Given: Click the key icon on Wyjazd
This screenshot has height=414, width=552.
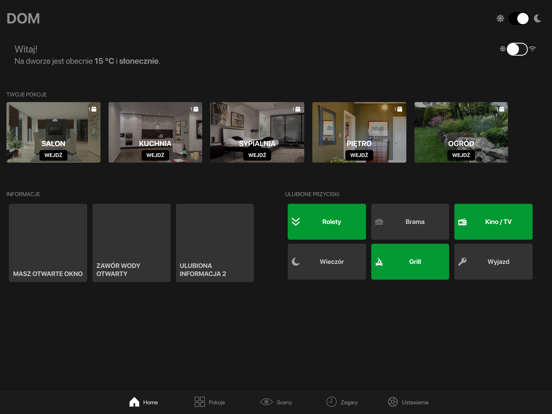Looking at the screenshot, I should click(462, 262).
